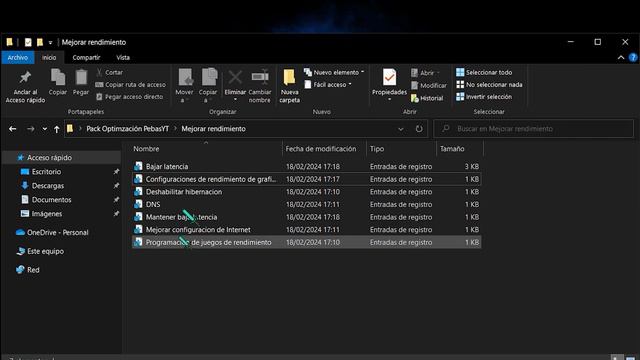Click the DNS file registry icon

[138, 204]
